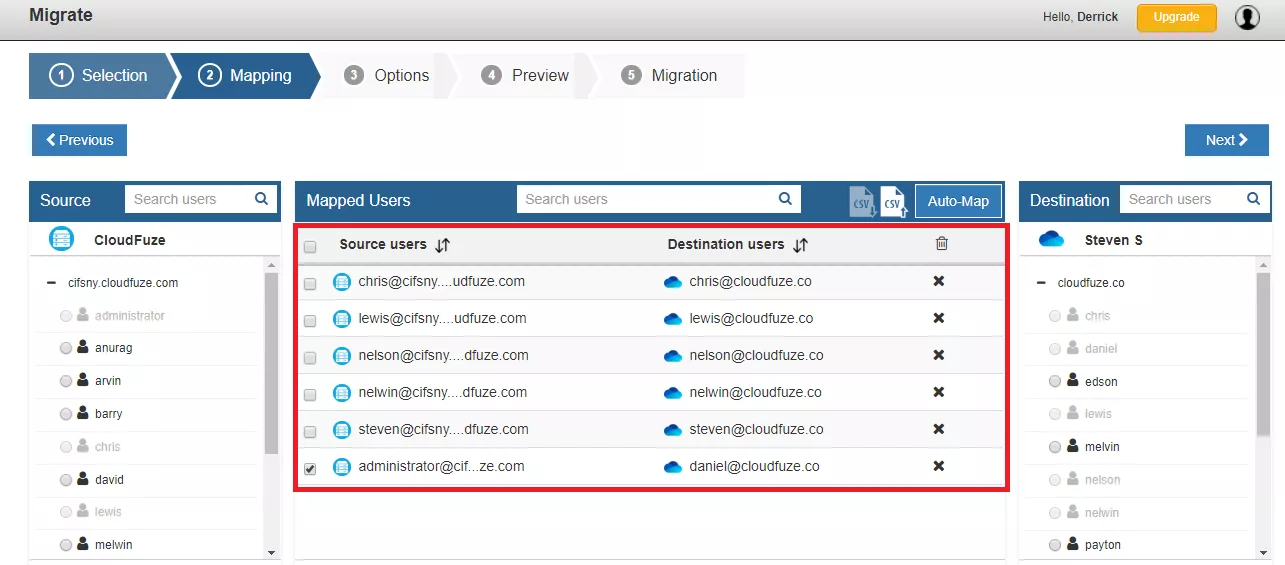Go to the Selection step tab
The width and height of the screenshot is (1285, 565).
100,76
